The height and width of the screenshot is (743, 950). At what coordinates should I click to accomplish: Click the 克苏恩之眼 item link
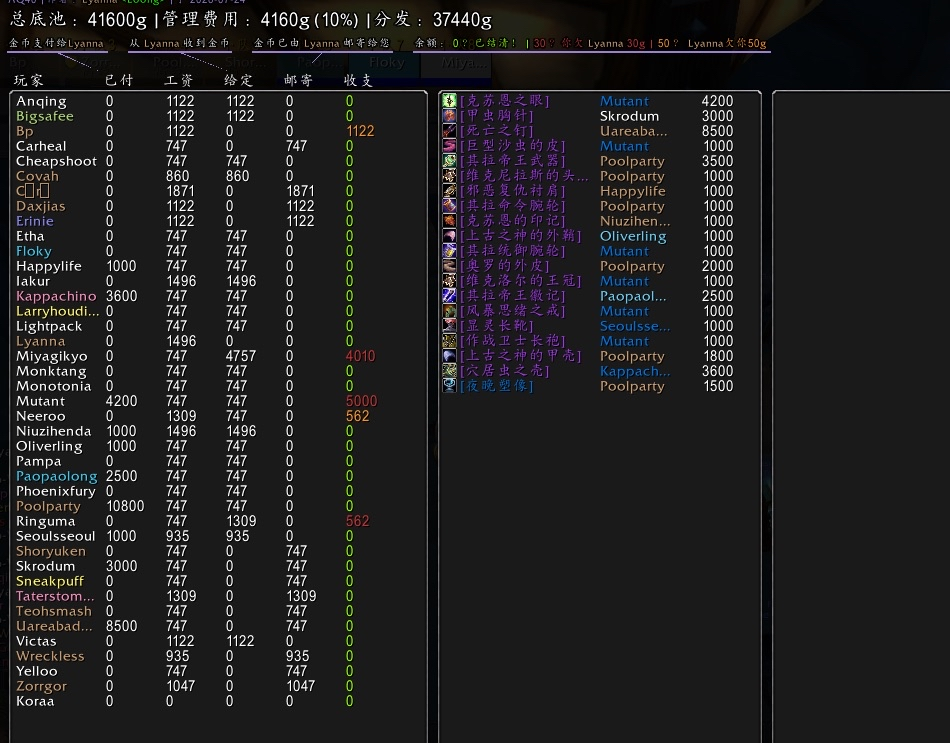(505, 101)
